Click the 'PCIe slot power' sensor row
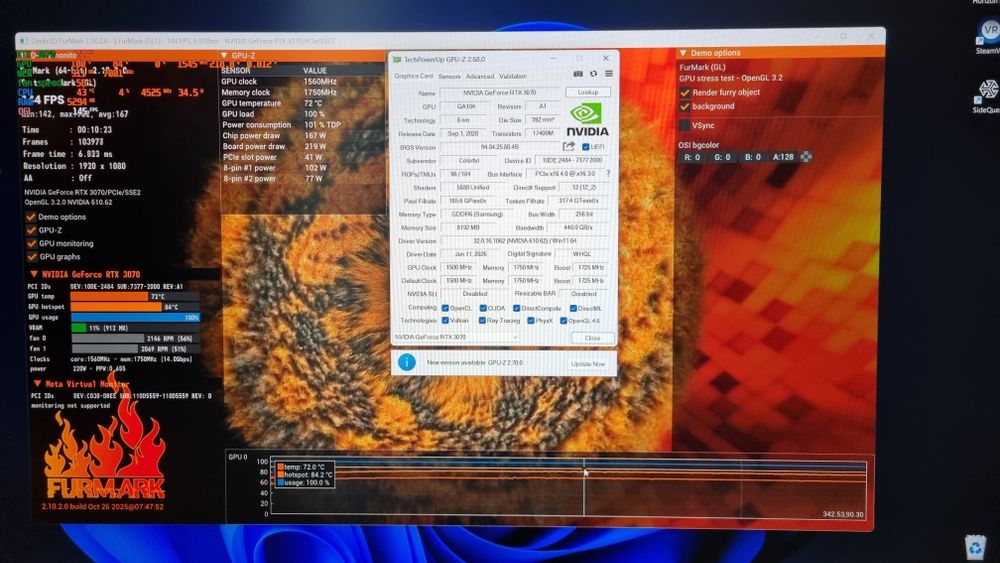This screenshot has height=563, width=1000. click(x=301, y=157)
